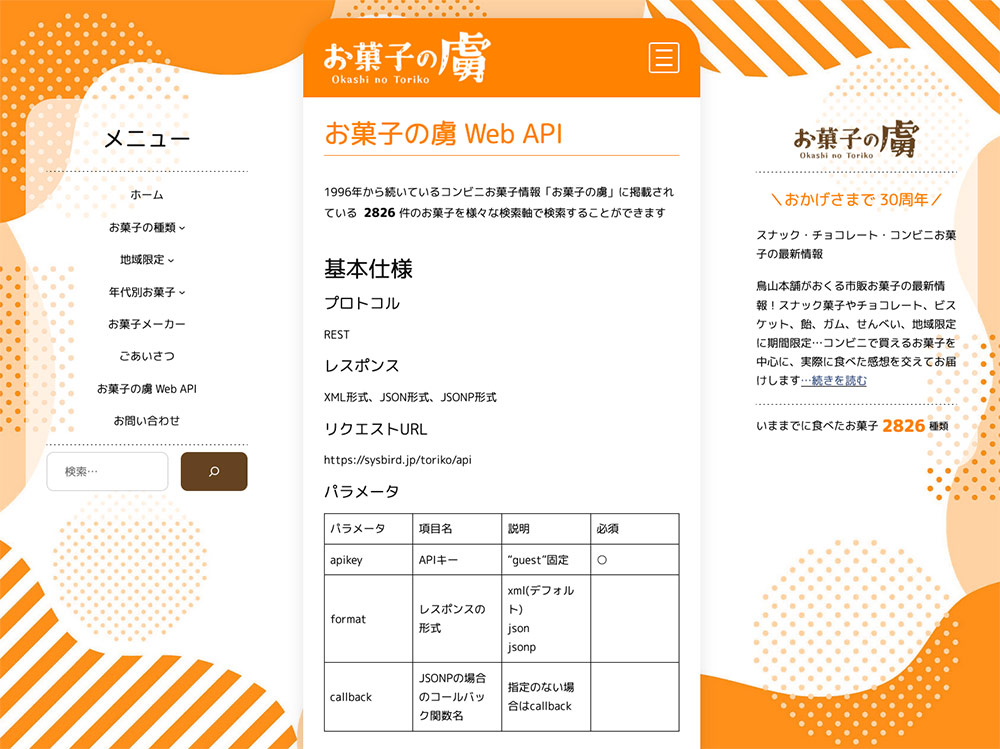
Task: Expand the お菓子の種類 submenu
Action: click(x=147, y=228)
